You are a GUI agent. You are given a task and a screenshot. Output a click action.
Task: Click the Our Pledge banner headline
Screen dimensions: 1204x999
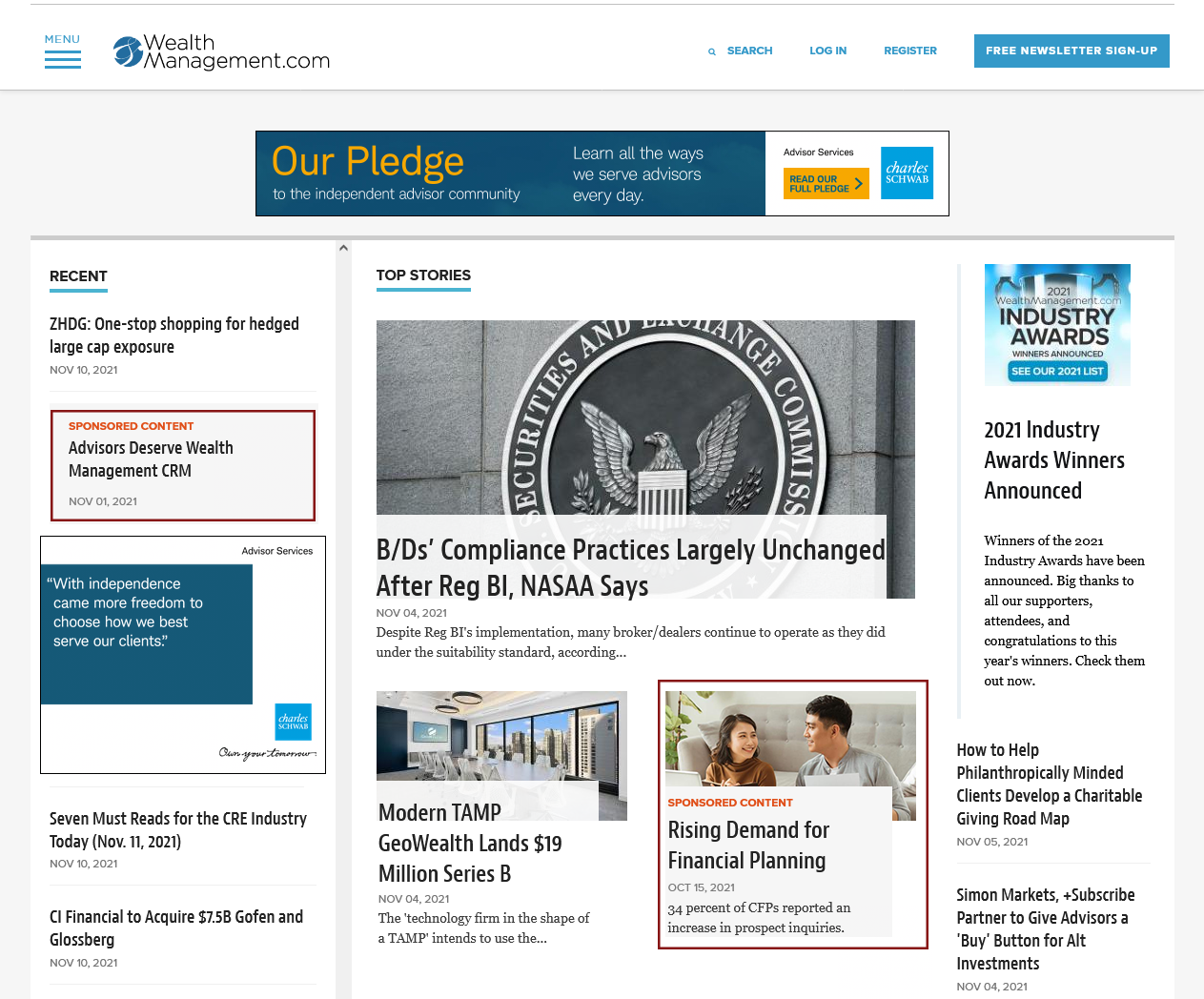pos(368,161)
